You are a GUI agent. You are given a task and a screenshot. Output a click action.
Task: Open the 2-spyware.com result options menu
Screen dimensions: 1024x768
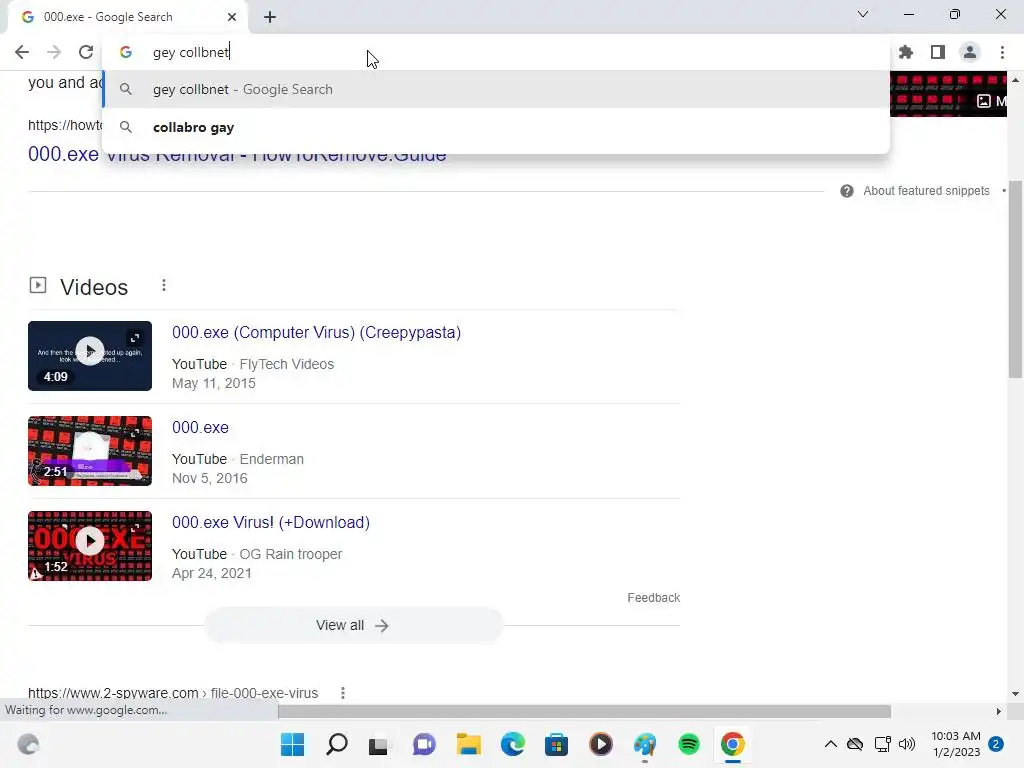pos(343,693)
